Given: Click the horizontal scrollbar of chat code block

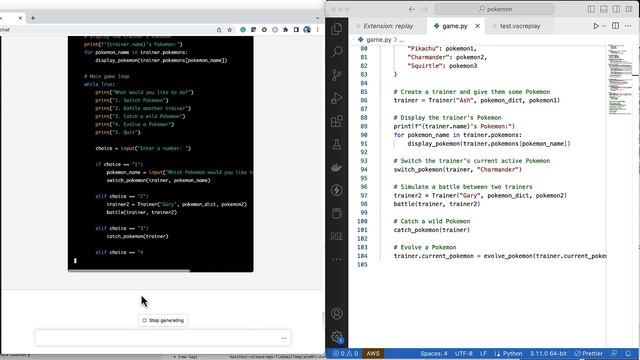Looking at the screenshot, I should tap(129, 270).
